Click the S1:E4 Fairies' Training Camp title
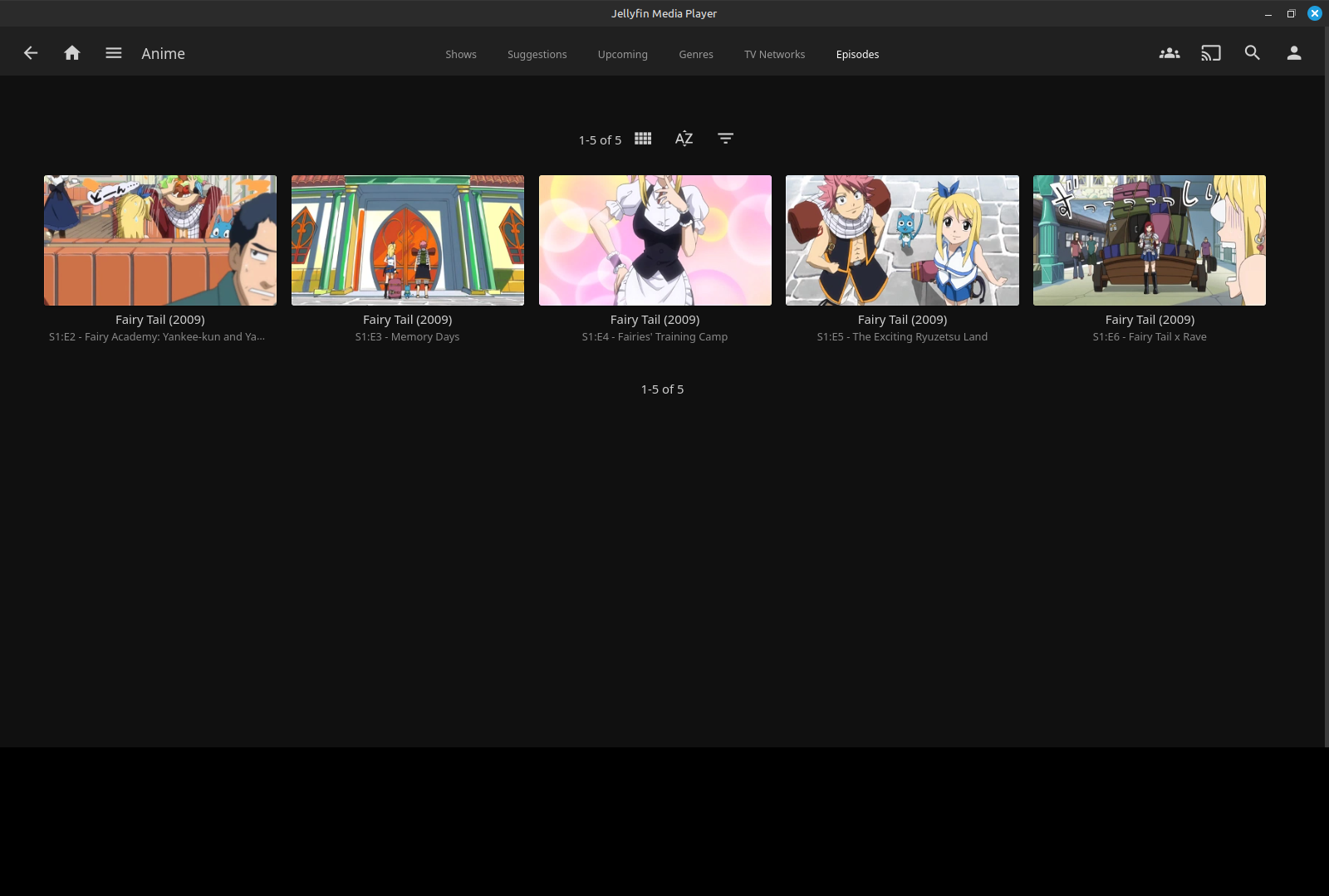 point(655,337)
